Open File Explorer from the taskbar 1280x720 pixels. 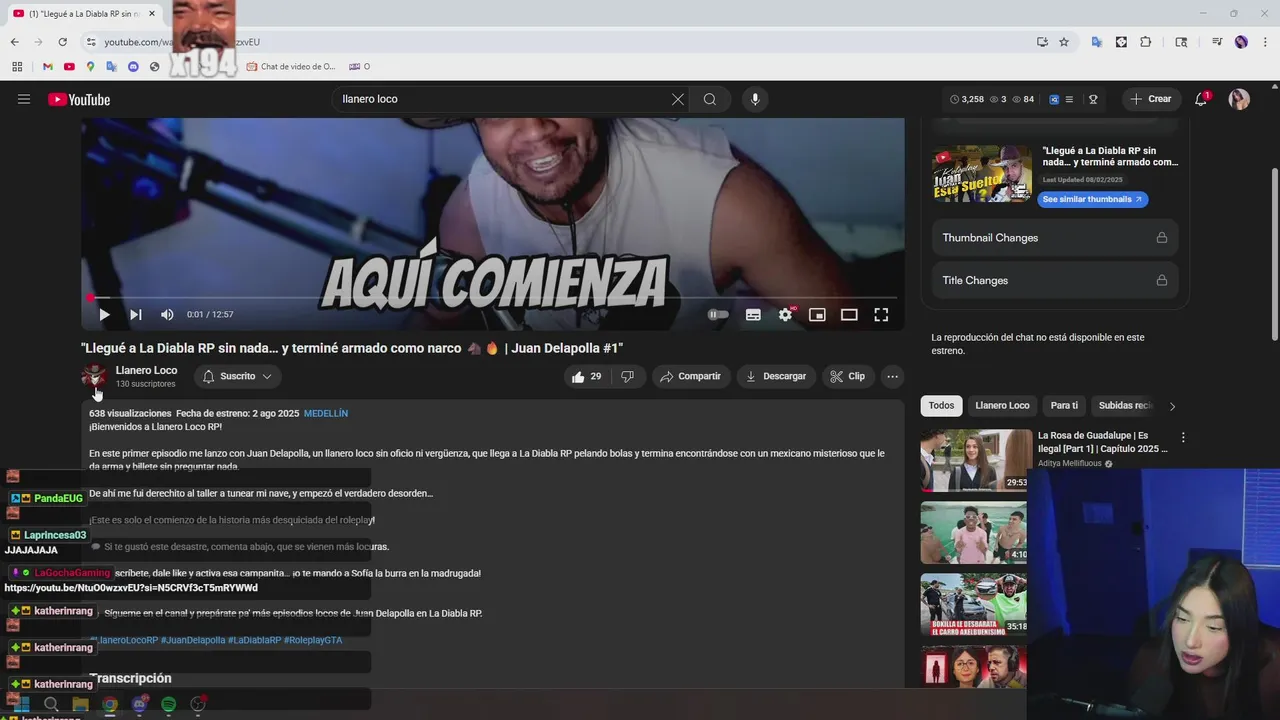[x=80, y=704]
